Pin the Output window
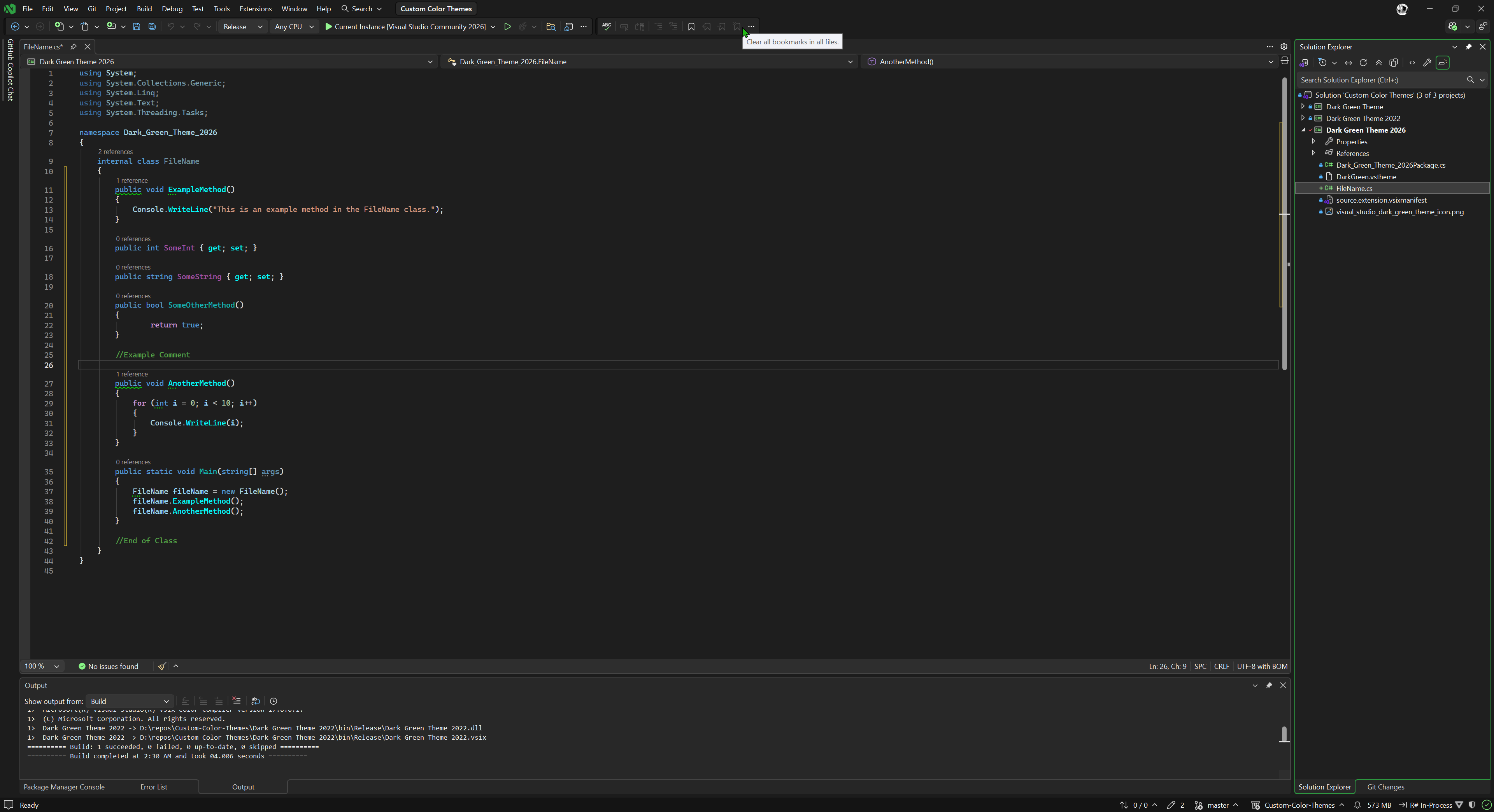The width and height of the screenshot is (1494, 812). pos(1269,685)
